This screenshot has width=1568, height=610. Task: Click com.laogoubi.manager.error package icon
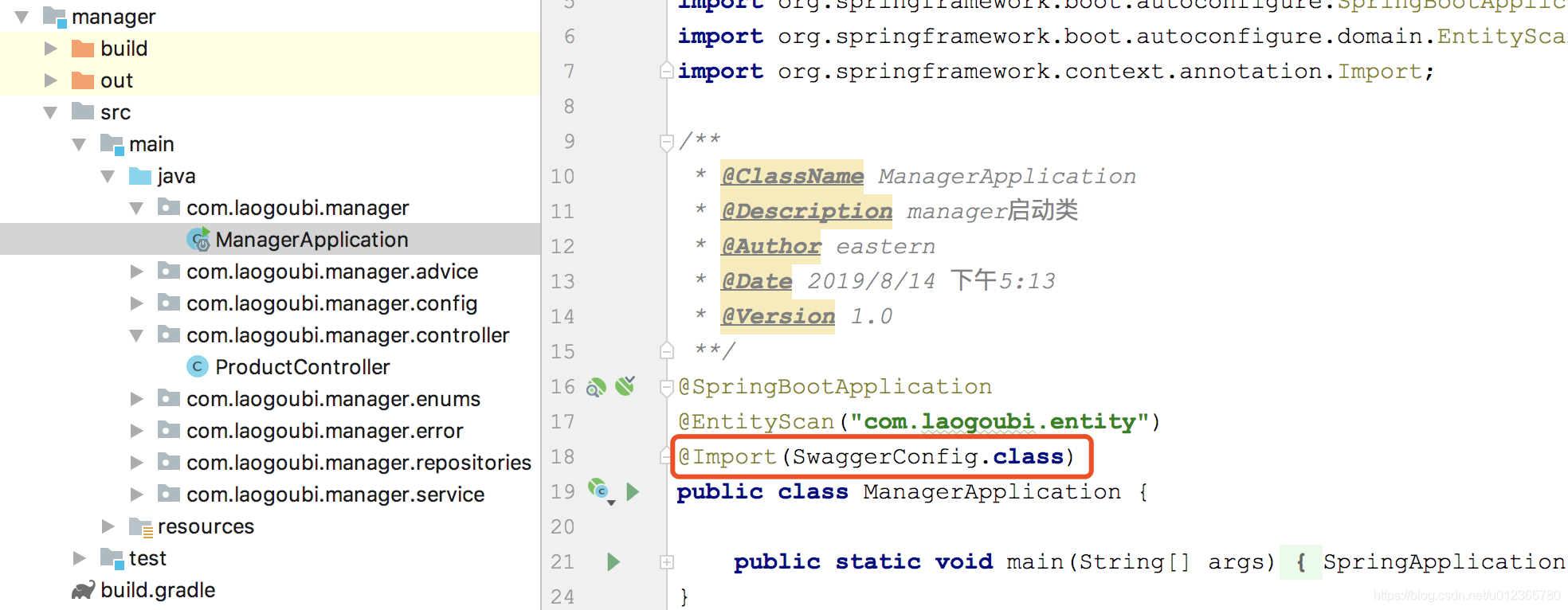[x=168, y=430]
